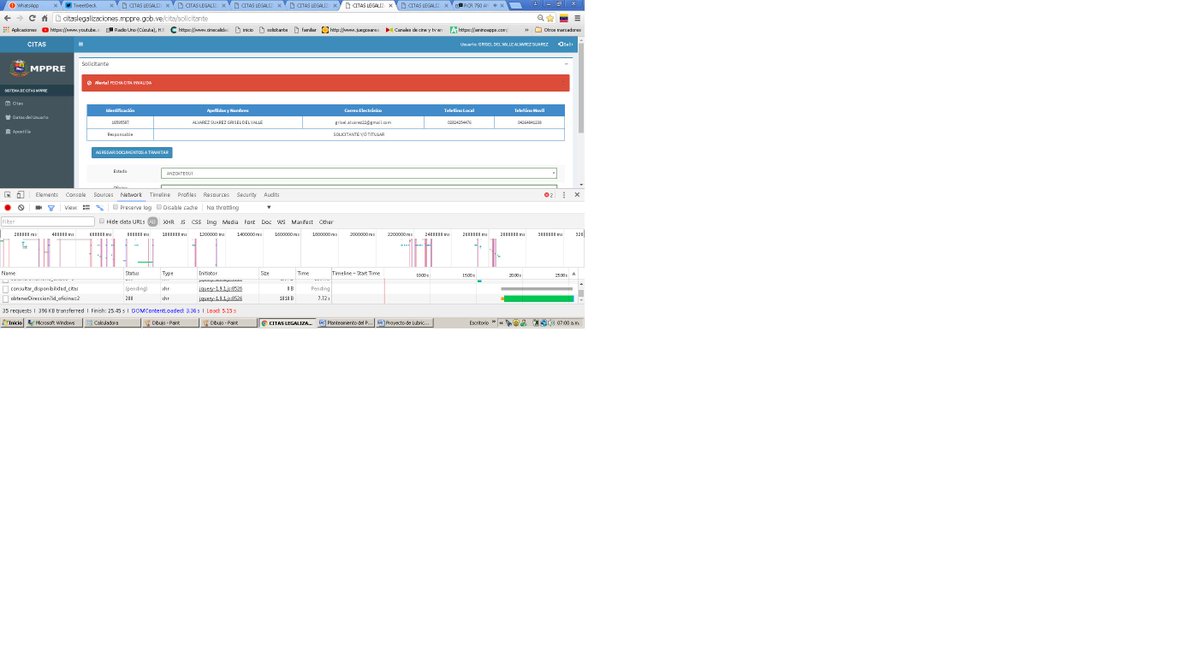Switch to the TweetDeck browser tab
This screenshot has width=1200, height=650.
[x=88, y=6]
